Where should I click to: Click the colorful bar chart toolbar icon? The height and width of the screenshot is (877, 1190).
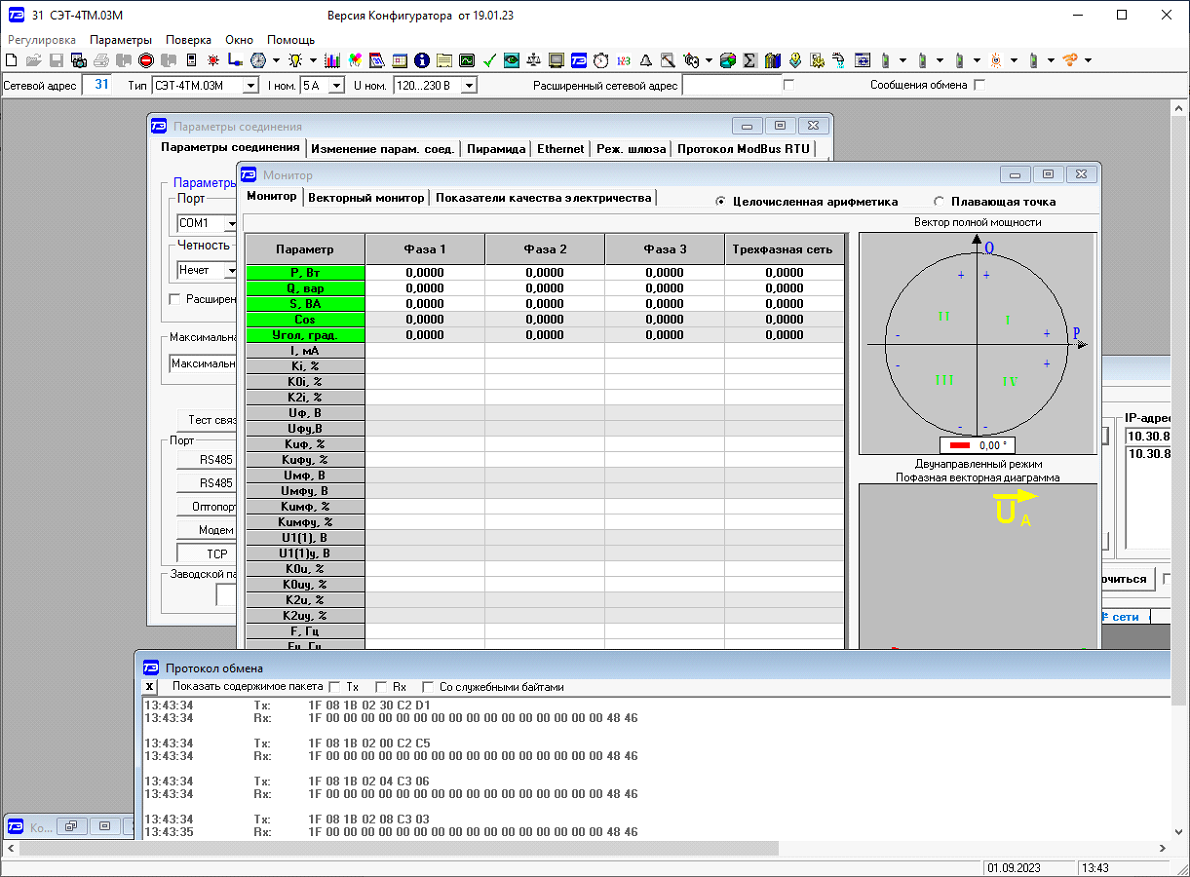click(332, 60)
